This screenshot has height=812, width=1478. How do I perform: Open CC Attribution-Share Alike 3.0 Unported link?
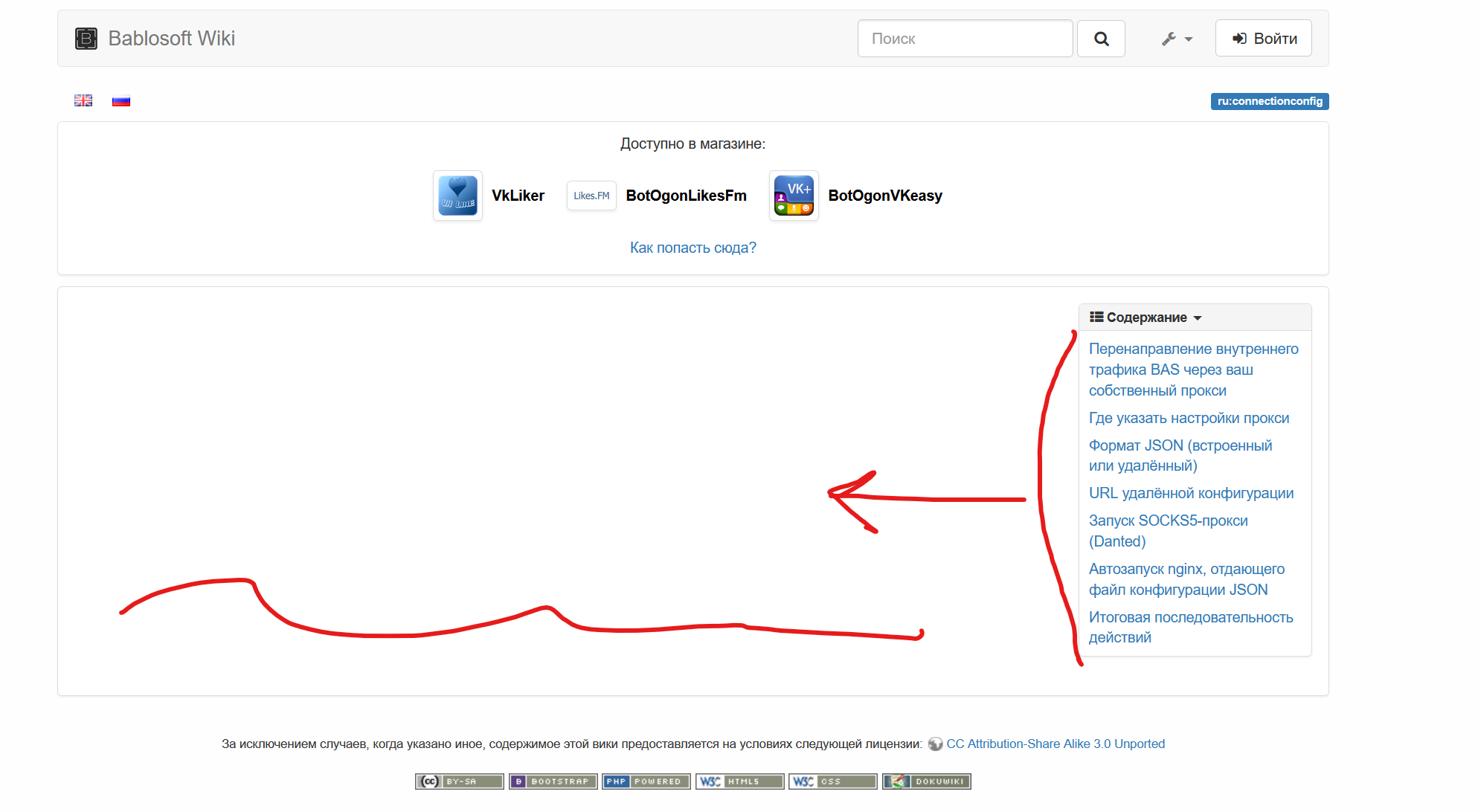point(1055,744)
